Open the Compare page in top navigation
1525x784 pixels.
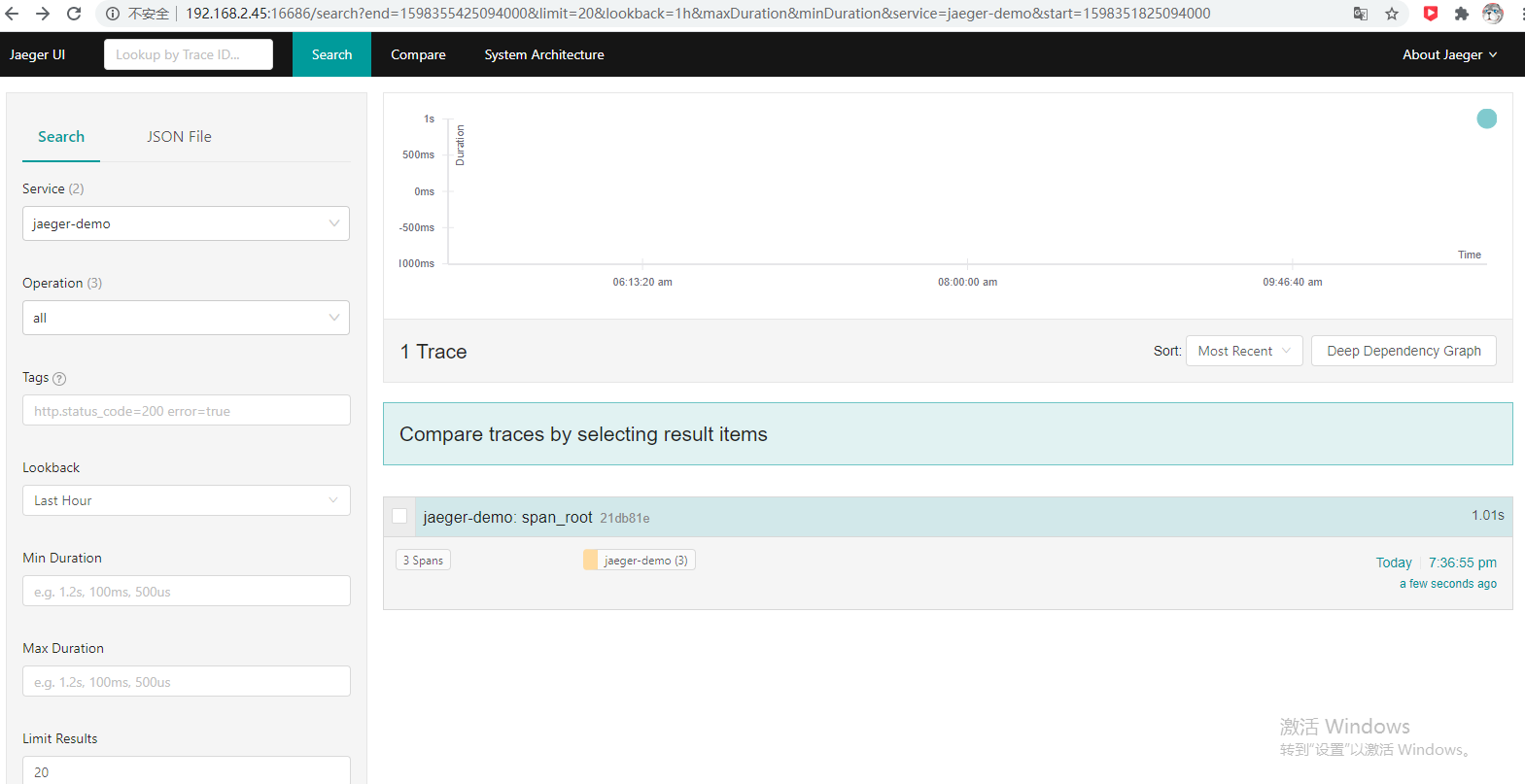coord(418,54)
